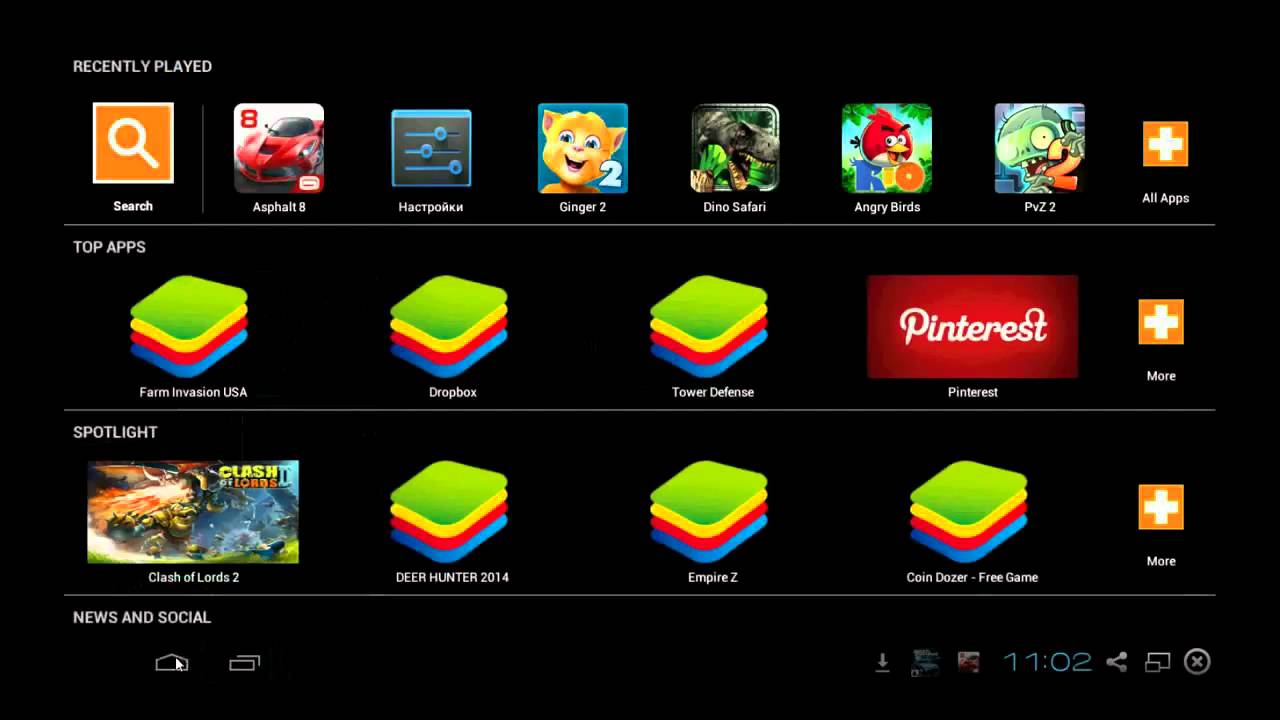The height and width of the screenshot is (720, 1280).
Task: Show More apps in Spotlight row
Action: pos(1161,507)
